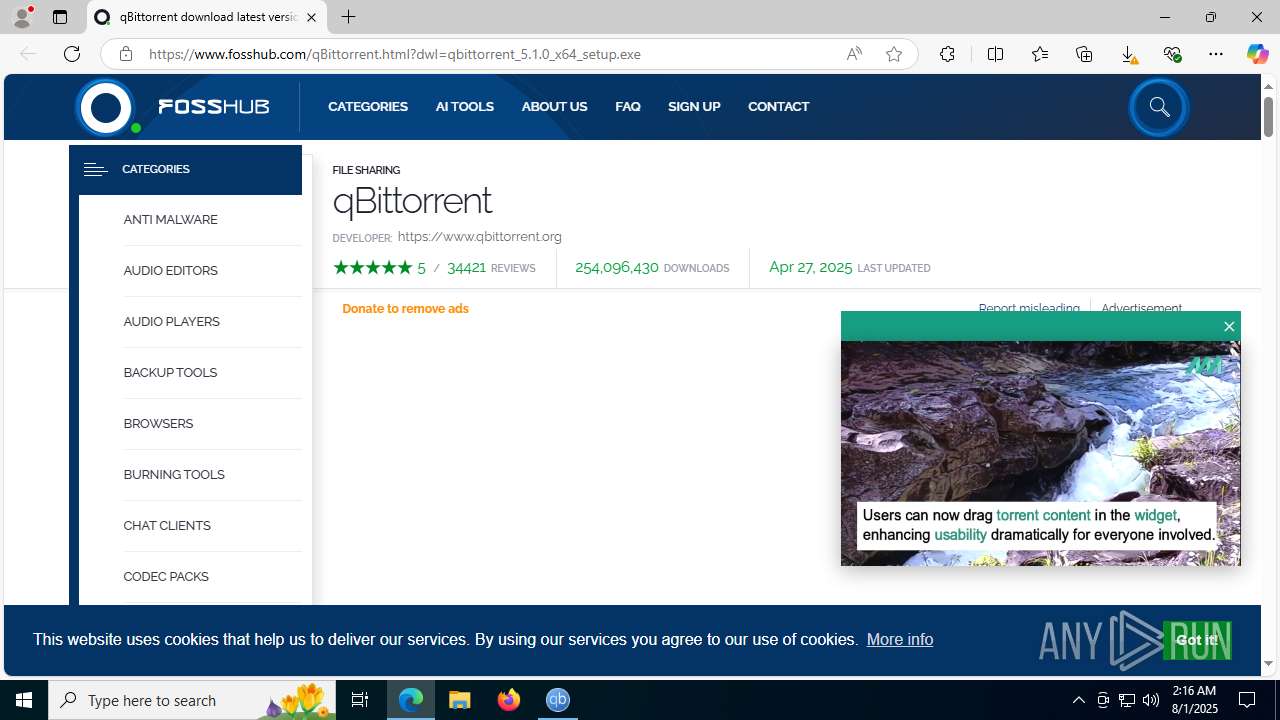The image size is (1280, 720).
Task: Open Favorites list icon
Action: [1040, 54]
